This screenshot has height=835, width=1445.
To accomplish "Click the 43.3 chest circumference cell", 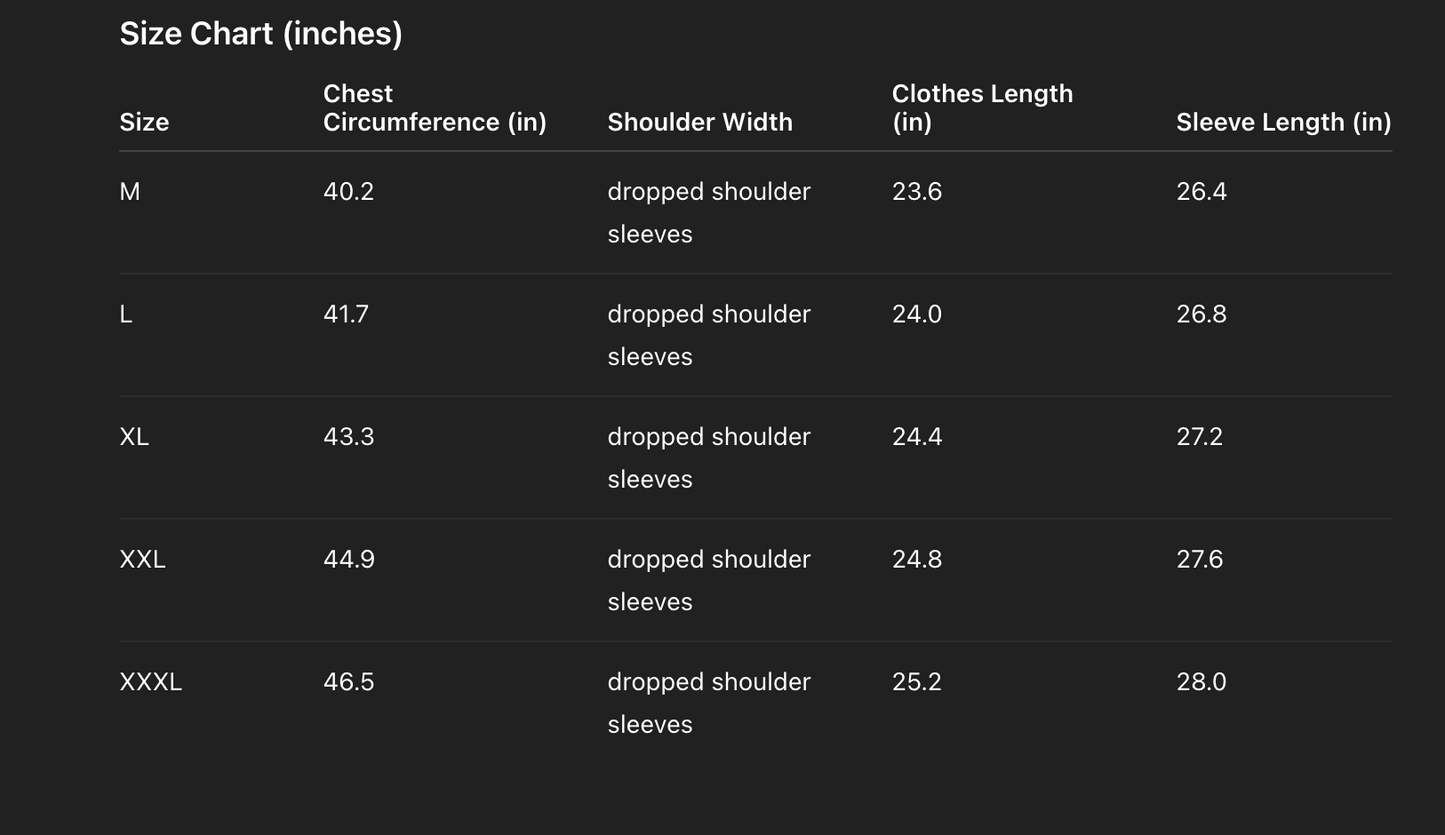I will pyautogui.click(x=348, y=437).
